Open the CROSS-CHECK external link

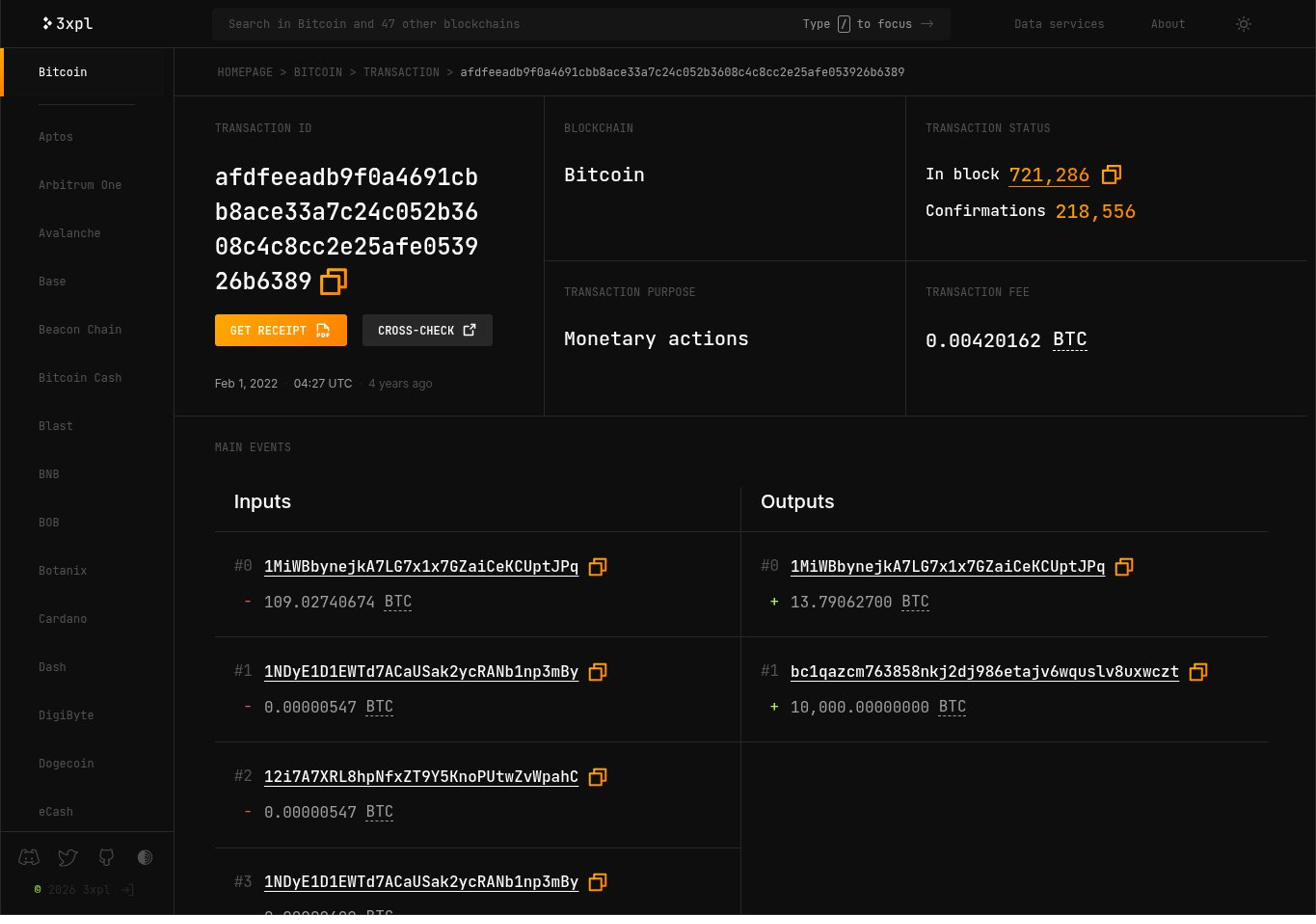427,330
